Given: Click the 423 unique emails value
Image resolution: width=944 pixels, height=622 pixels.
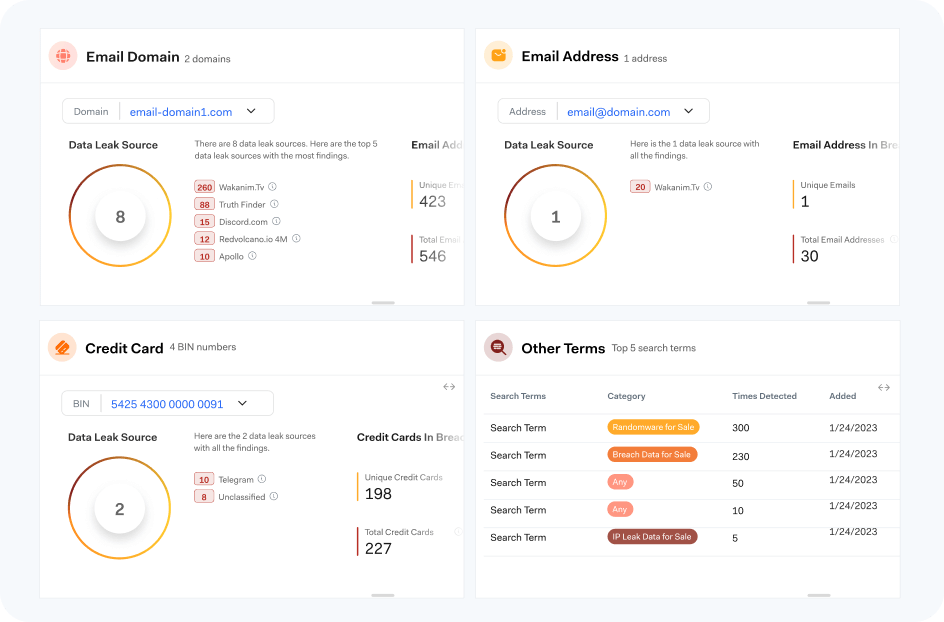Looking at the screenshot, I should click(432, 202).
